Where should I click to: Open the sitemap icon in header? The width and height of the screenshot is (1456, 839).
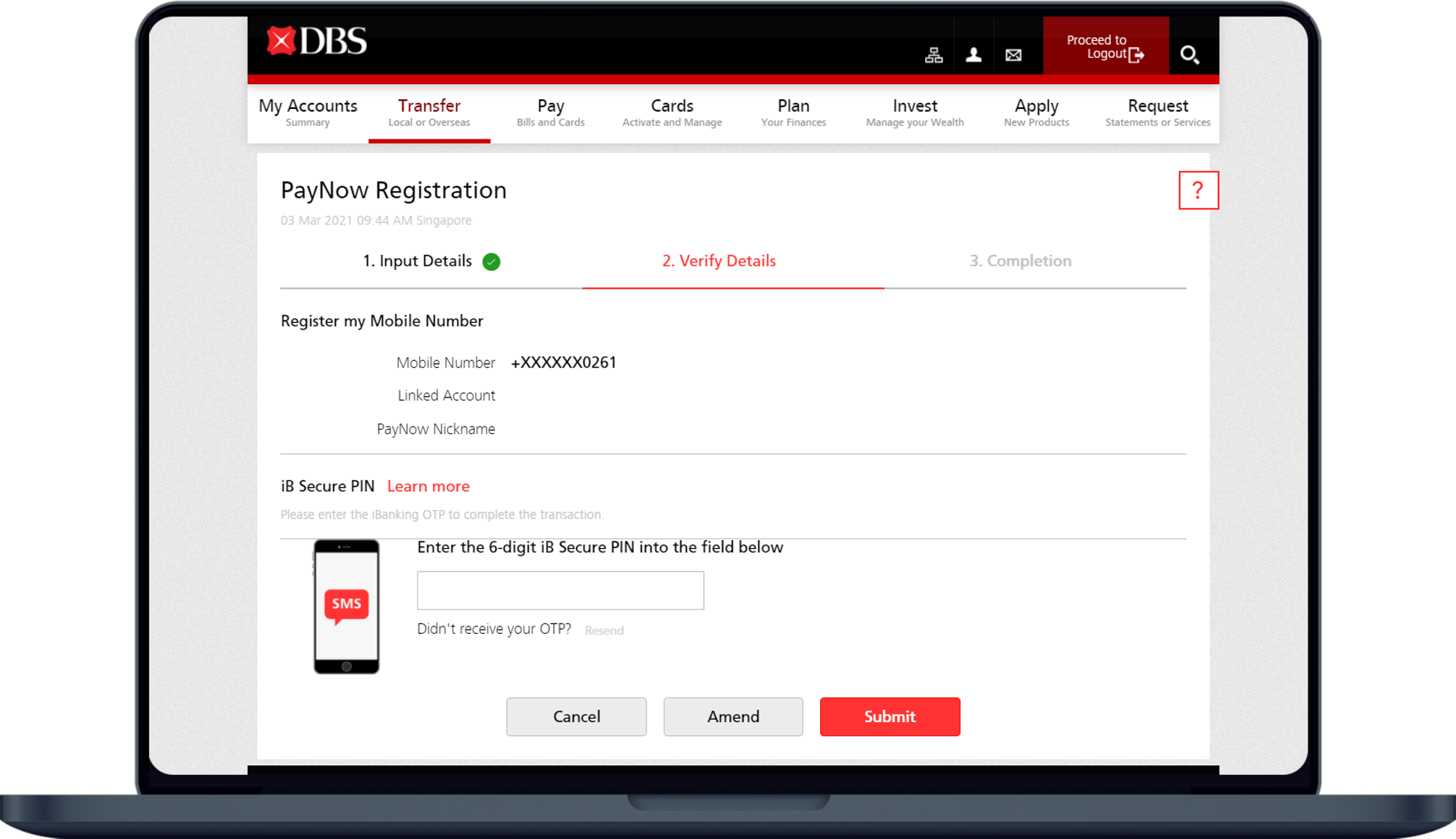point(933,54)
